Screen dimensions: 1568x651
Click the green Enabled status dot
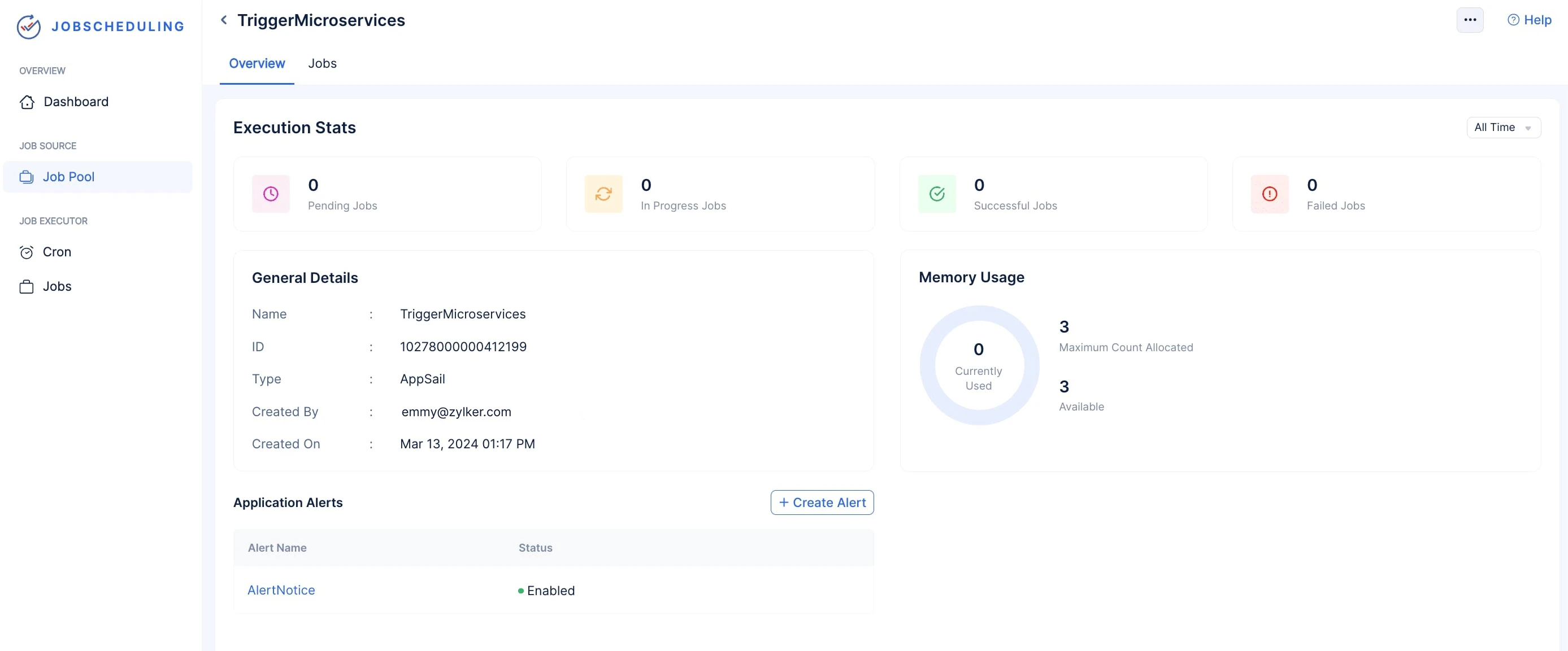(x=521, y=591)
